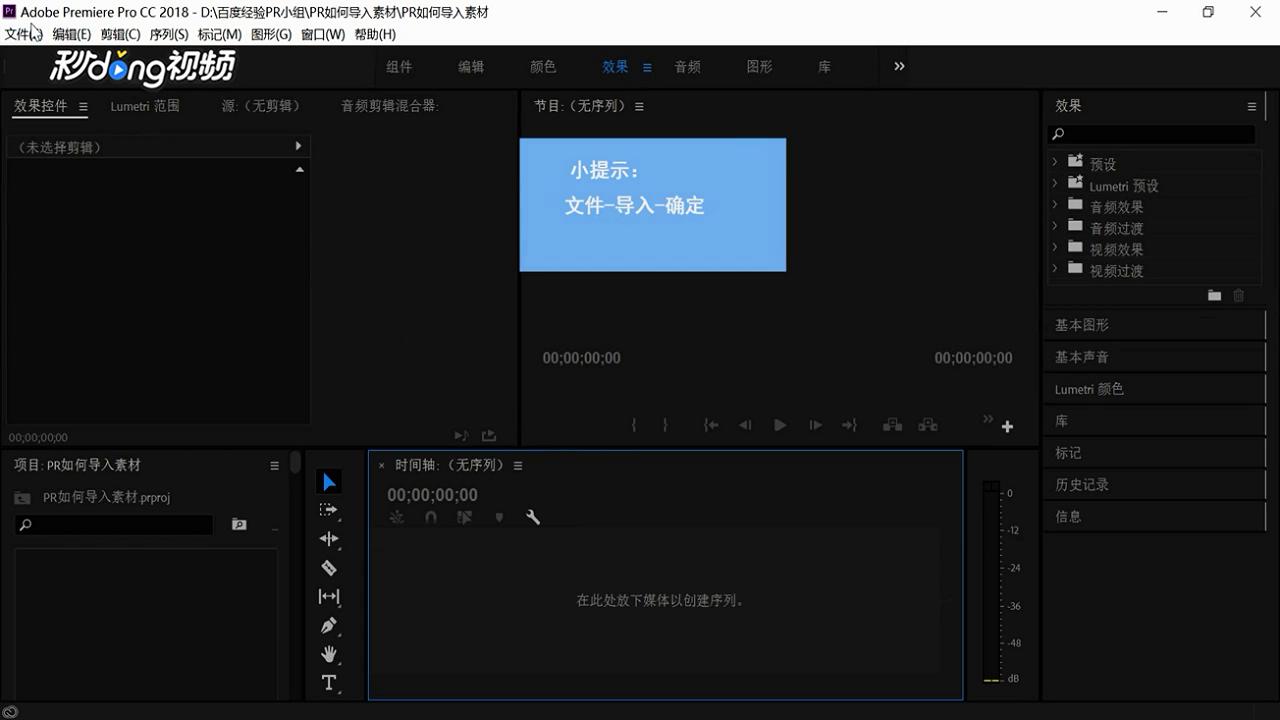Viewport: 1280px width, 720px height.
Task: Click Mark In in the program monitor
Action: pyautogui.click(x=634, y=425)
